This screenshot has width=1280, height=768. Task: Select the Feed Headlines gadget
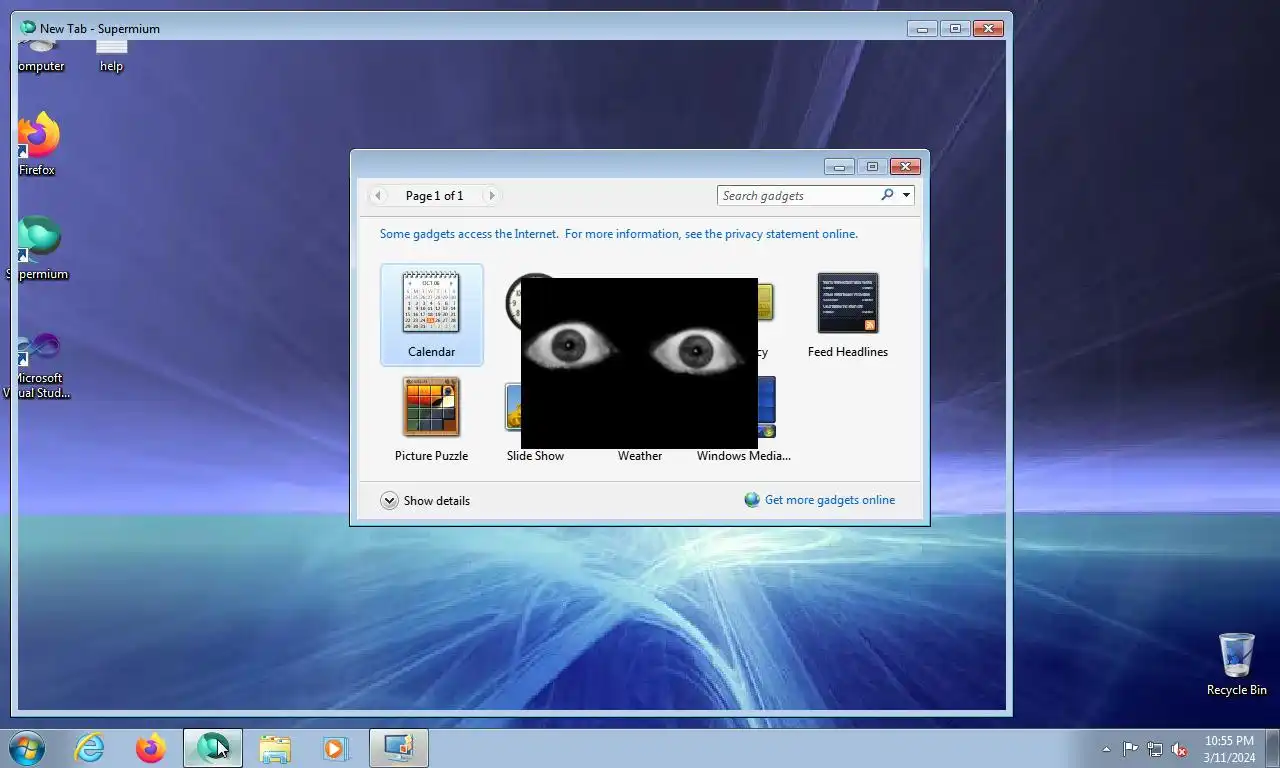point(847,314)
